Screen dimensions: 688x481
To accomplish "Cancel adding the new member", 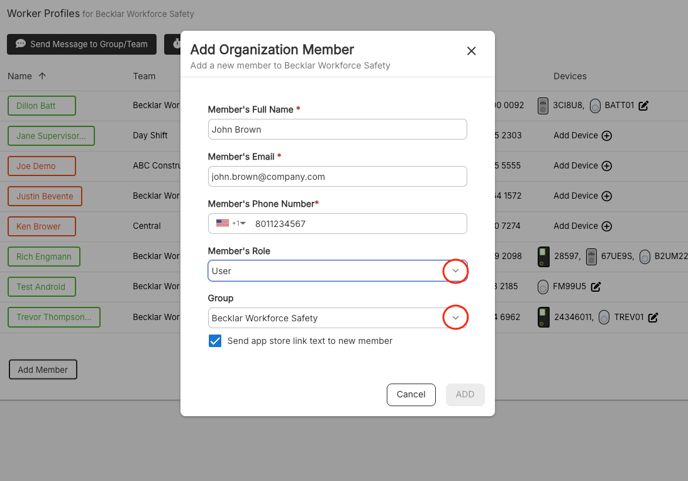I will coord(411,395).
